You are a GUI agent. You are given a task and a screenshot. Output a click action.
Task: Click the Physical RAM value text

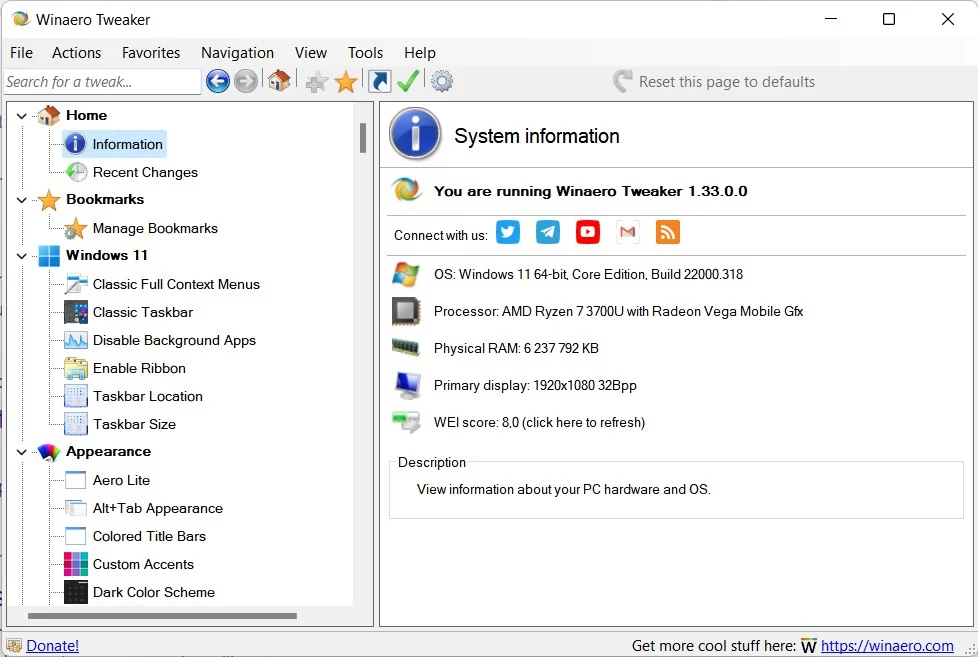point(516,348)
